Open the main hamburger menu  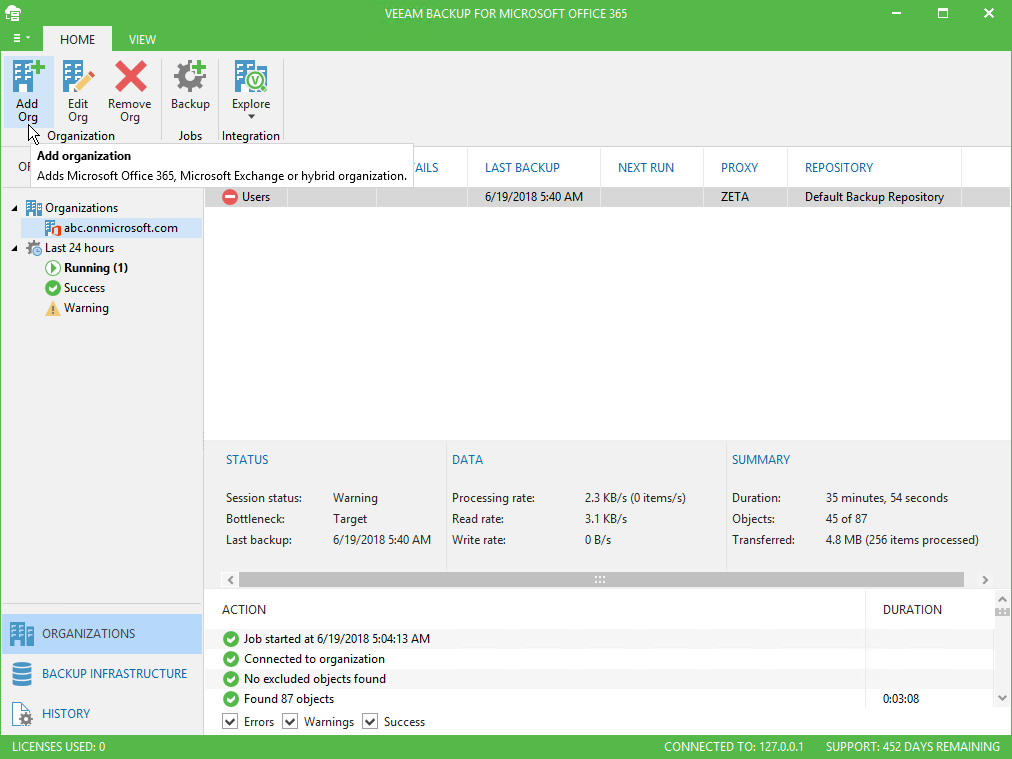[21, 39]
